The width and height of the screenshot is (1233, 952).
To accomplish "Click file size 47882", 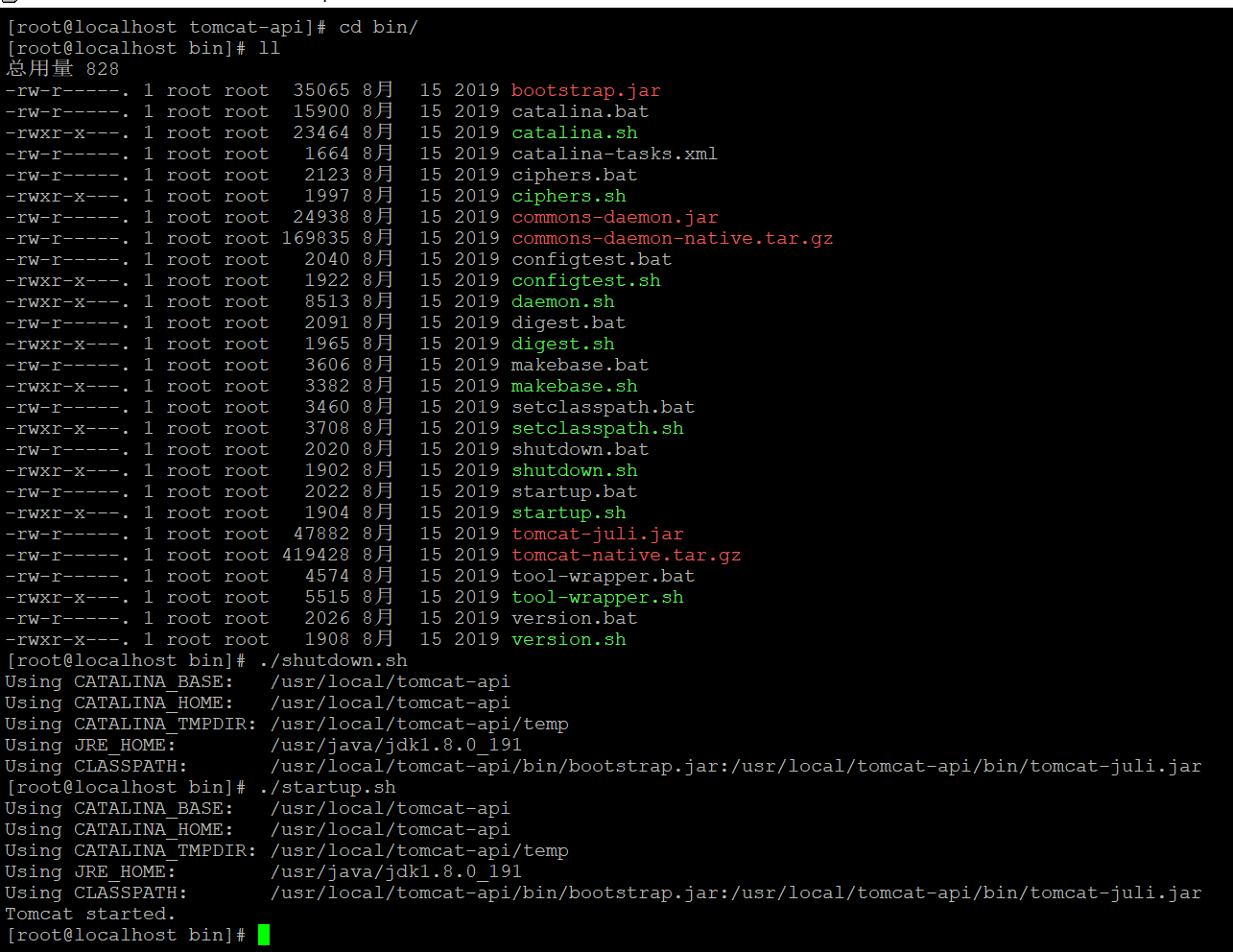I will (x=321, y=534).
